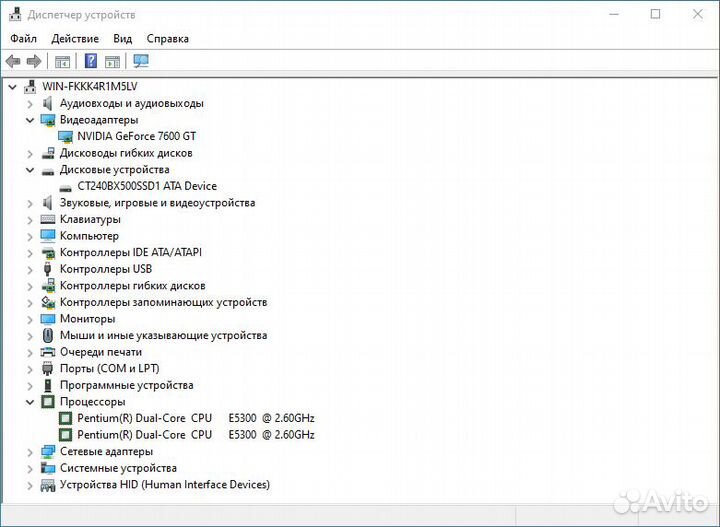Image resolution: width=720 pixels, height=527 pixels.
Task: Select Устройства HID (Human Interface Devices) label
Action: tap(165, 485)
